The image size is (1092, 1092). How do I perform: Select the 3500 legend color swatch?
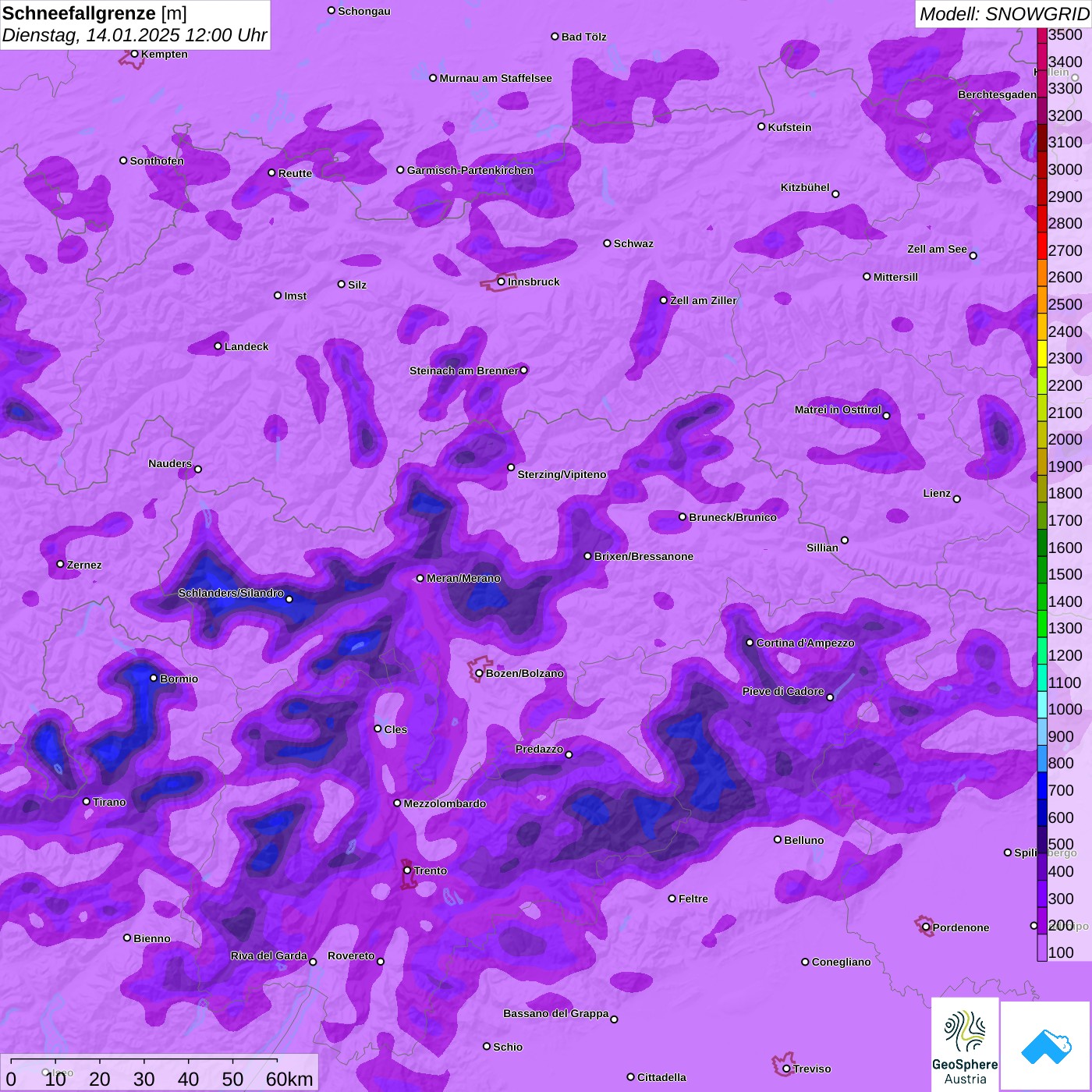[x=1041, y=34]
